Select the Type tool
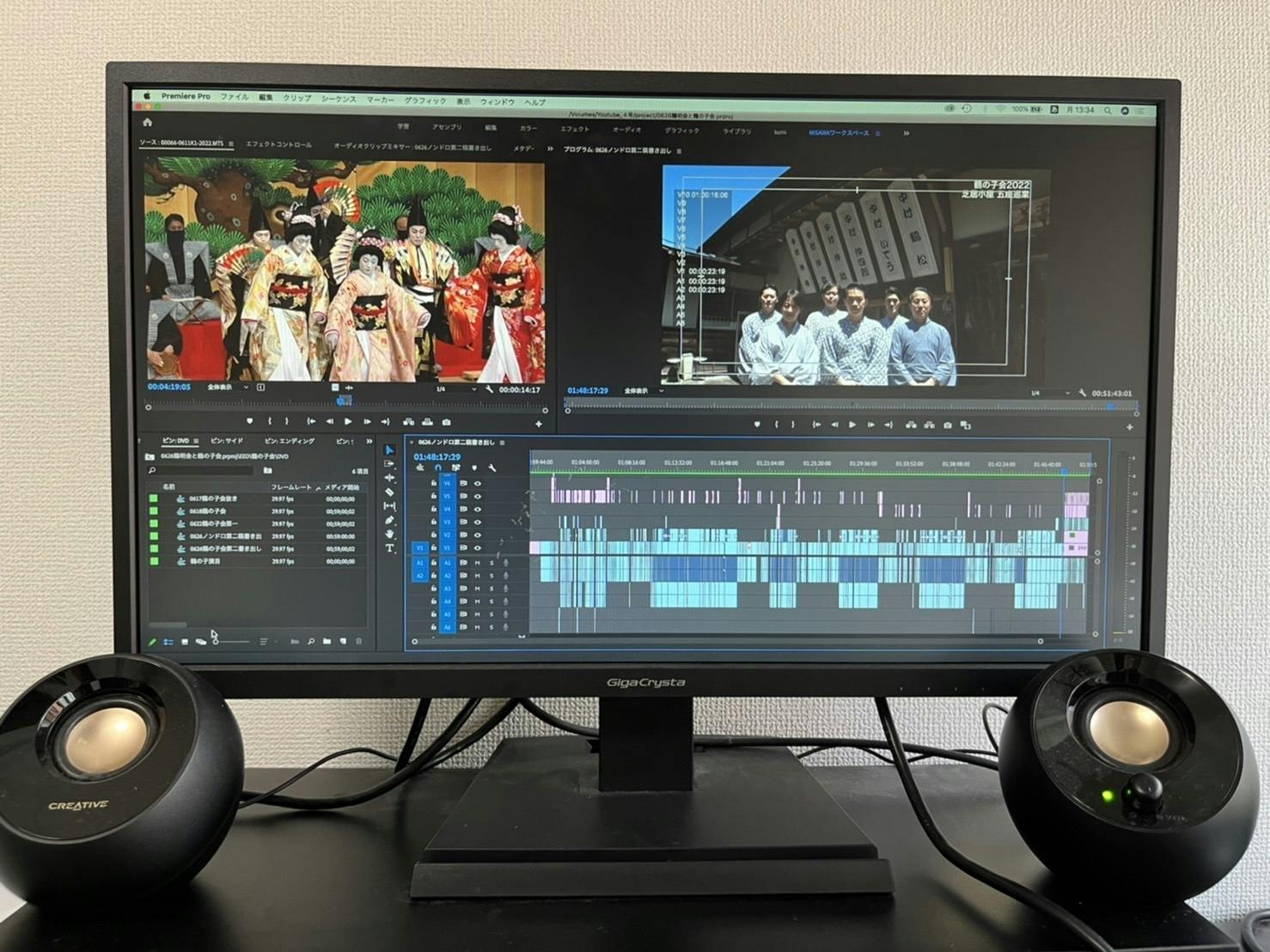The width and height of the screenshot is (1270, 952). (x=389, y=547)
